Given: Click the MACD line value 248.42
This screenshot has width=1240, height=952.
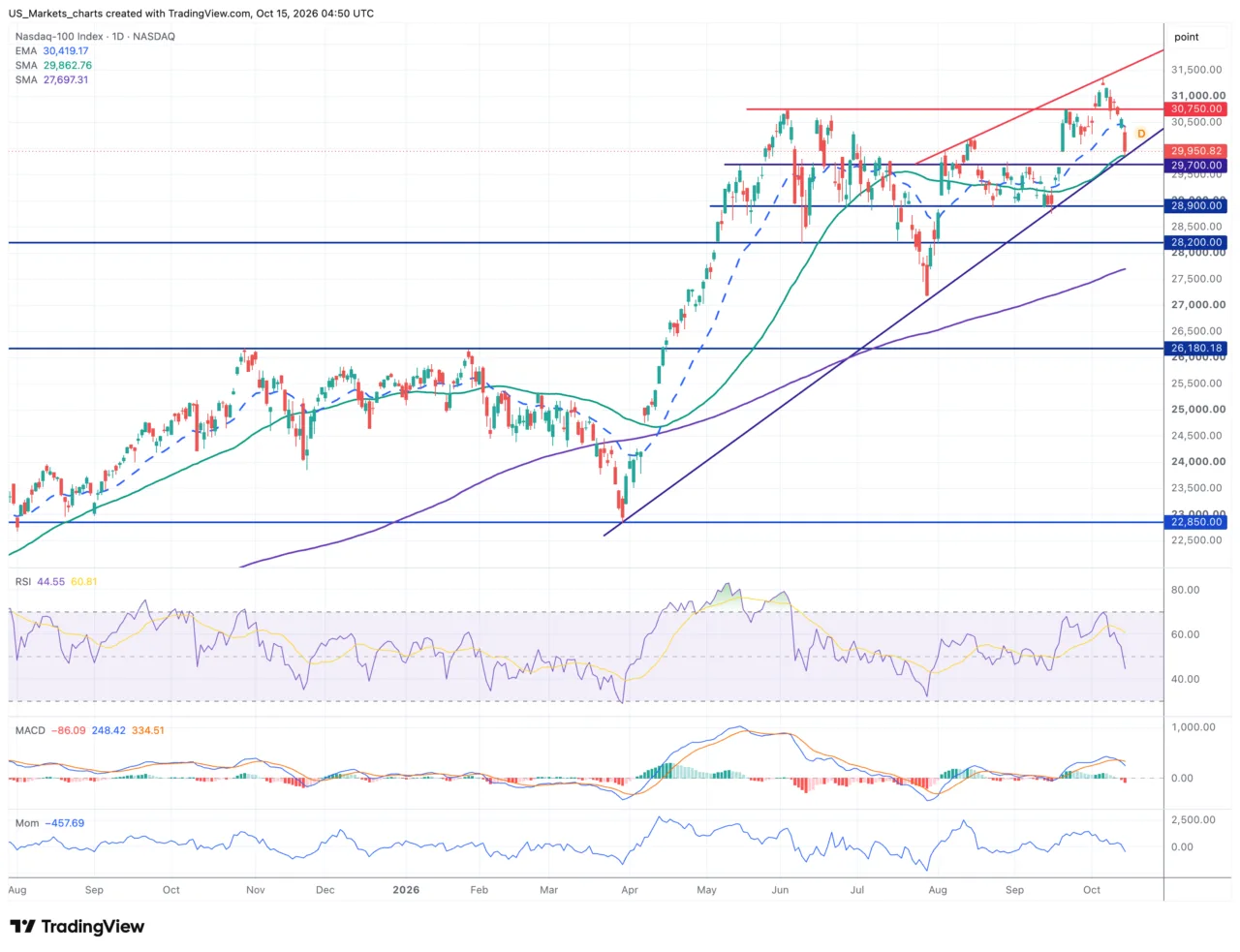Looking at the screenshot, I should click(108, 730).
